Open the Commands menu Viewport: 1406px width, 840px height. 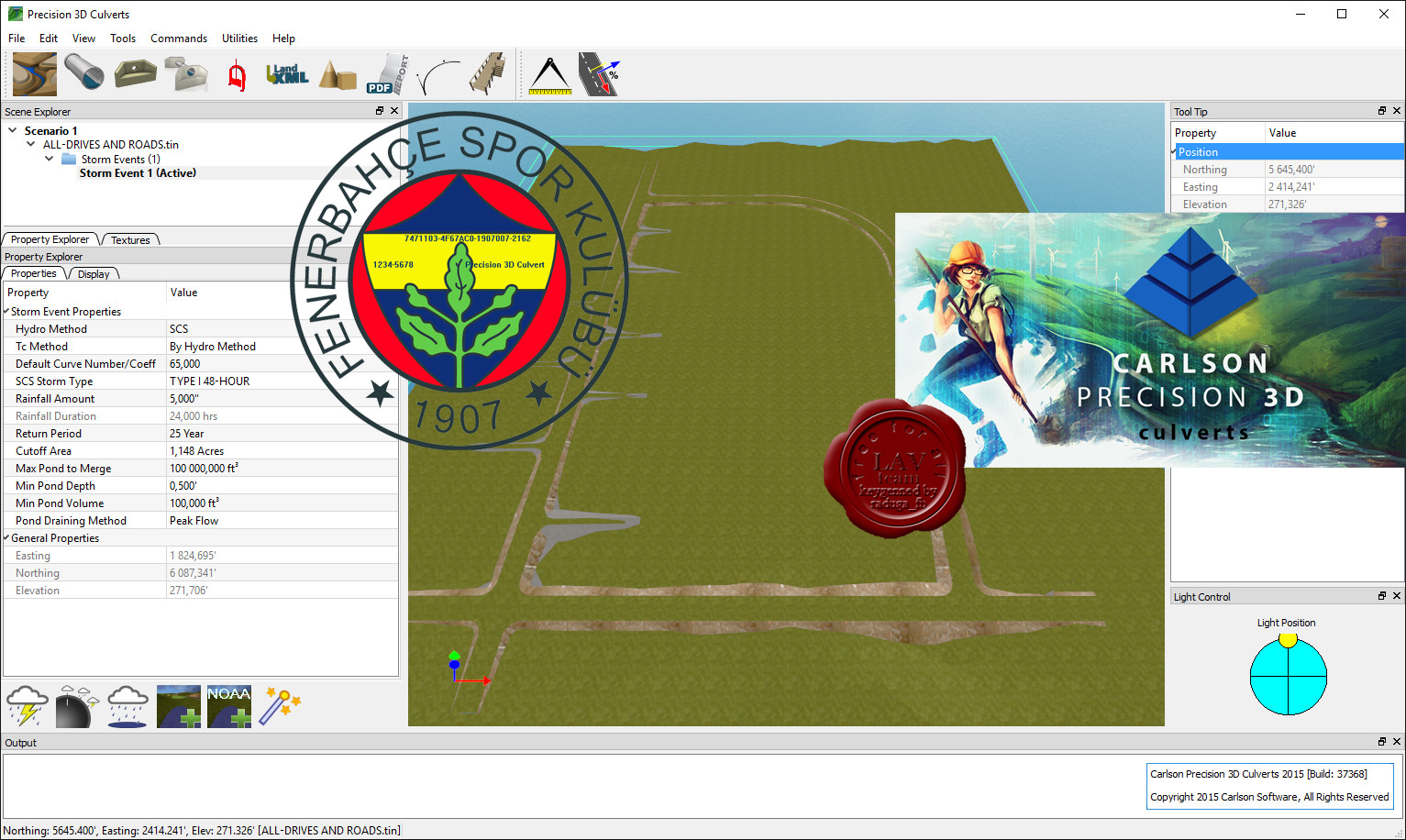tap(179, 38)
